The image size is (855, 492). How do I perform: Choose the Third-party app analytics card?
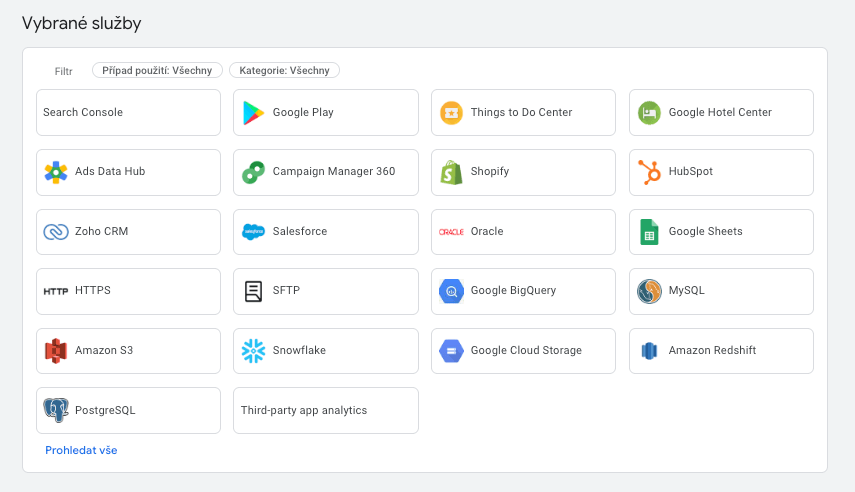[325, 410]
